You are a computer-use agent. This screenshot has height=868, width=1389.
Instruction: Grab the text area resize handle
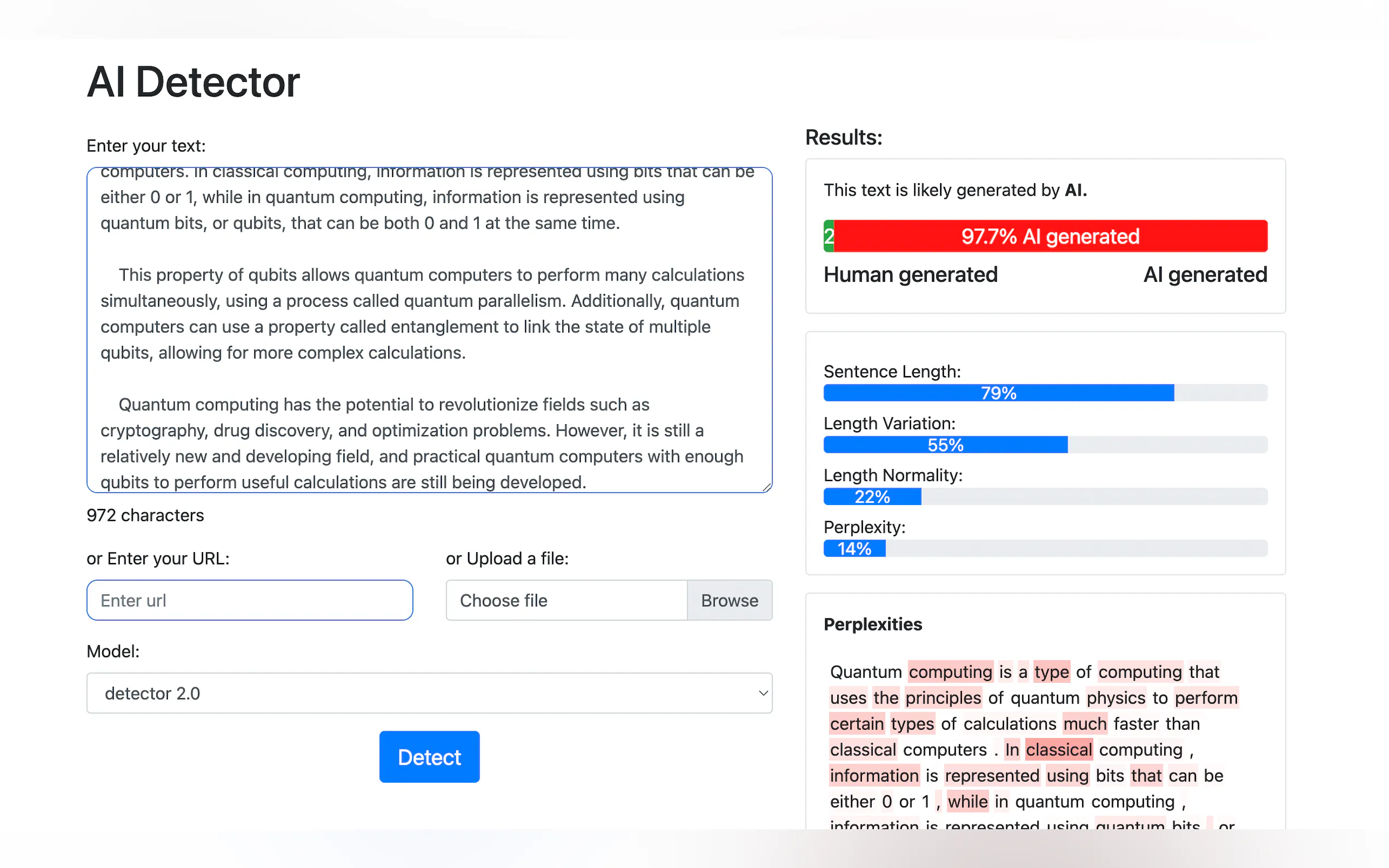click(767, 487)
